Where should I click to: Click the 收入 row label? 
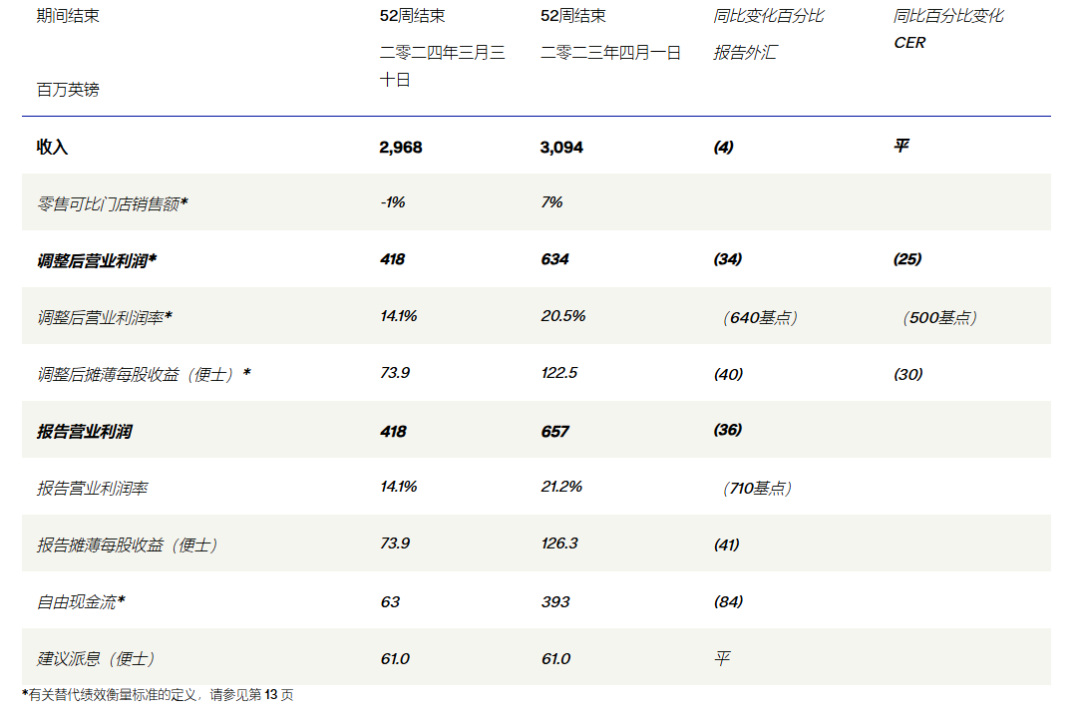[53, 147]
